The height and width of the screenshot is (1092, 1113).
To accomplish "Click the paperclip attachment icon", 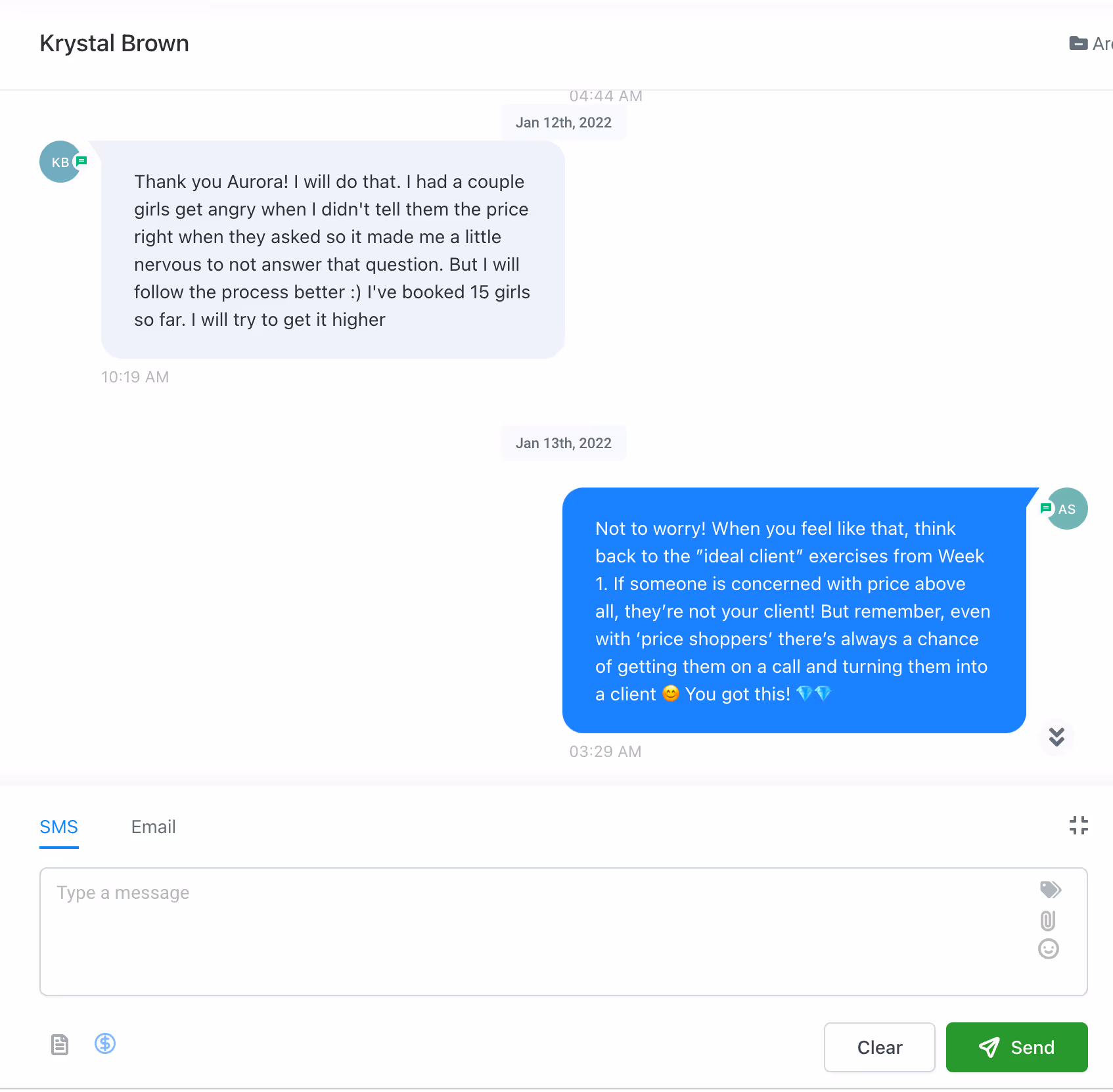I will point(1048,921).
